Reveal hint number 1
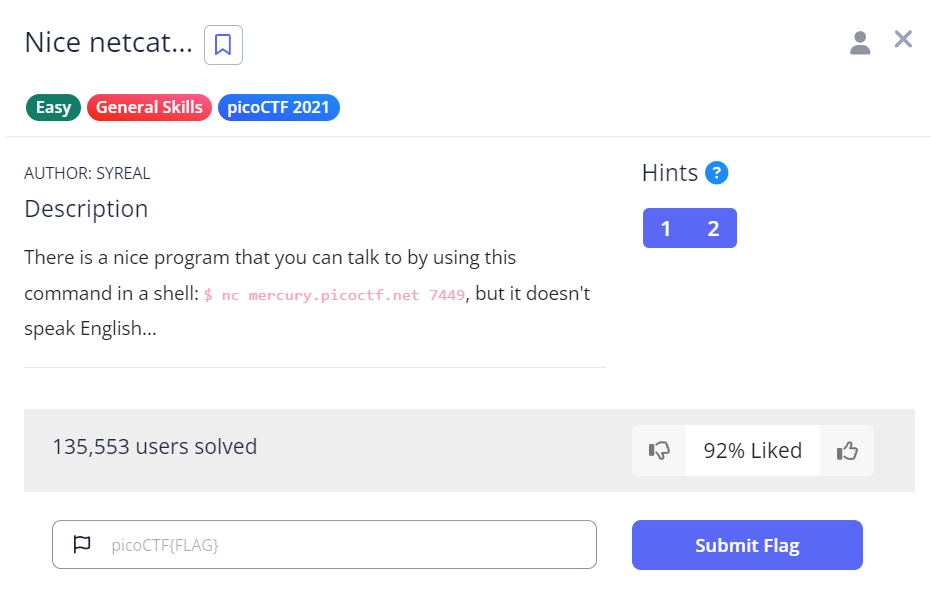This screenshot has width=931, height=590. (x=666, y=228)
